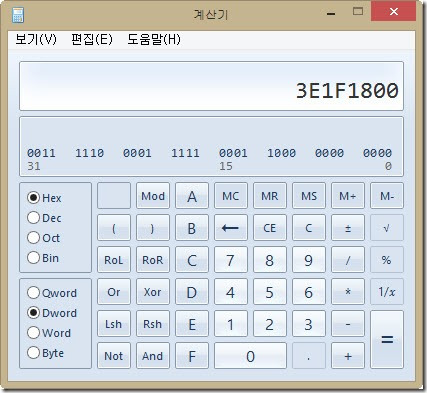
Task: Toggle the leftmost bit group 0011
Action: pyautogui.click(x=41, y=153)
